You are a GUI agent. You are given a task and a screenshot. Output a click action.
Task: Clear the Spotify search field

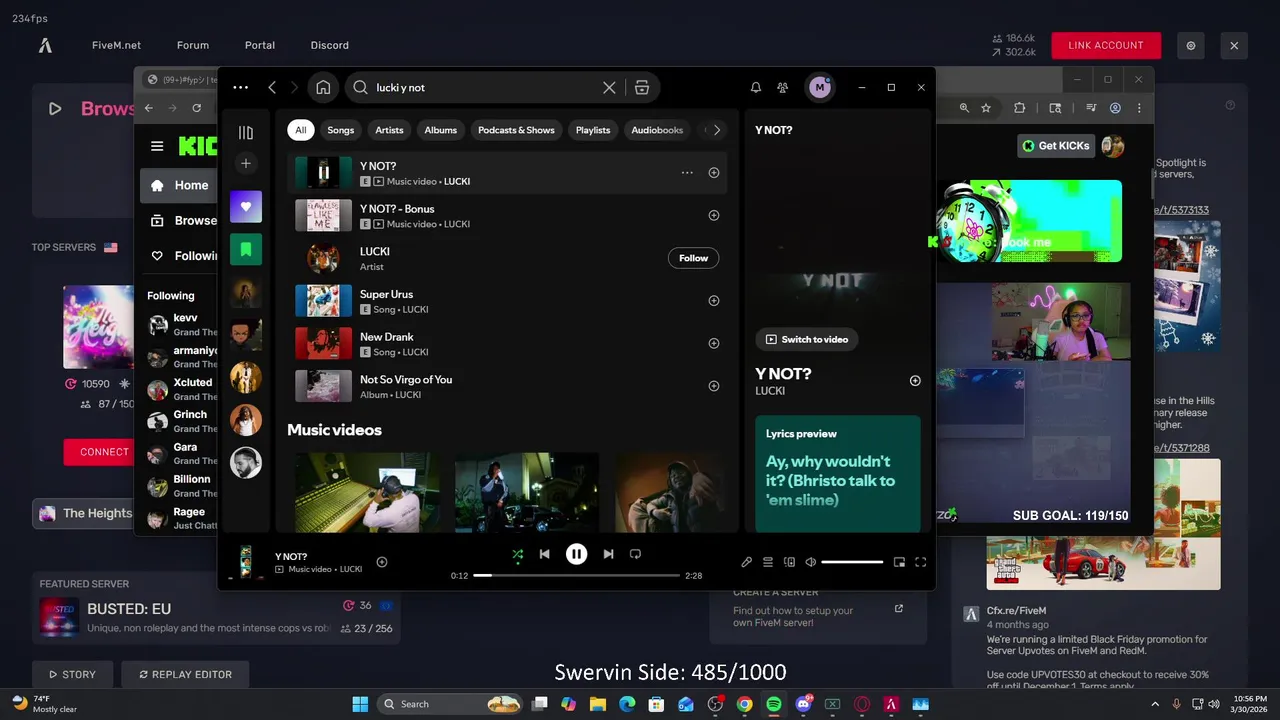[x=609, y=87]
